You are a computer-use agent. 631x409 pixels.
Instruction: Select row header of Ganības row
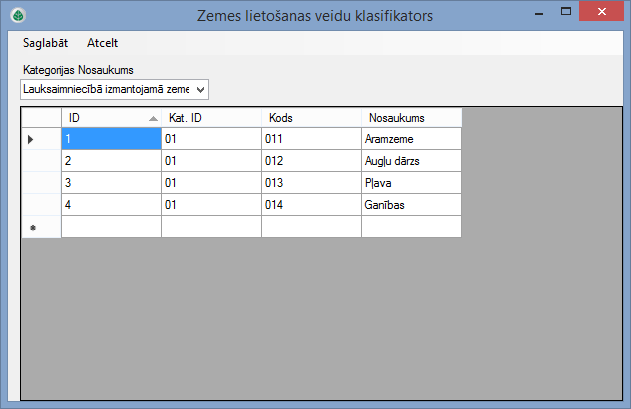click(41, 205)
